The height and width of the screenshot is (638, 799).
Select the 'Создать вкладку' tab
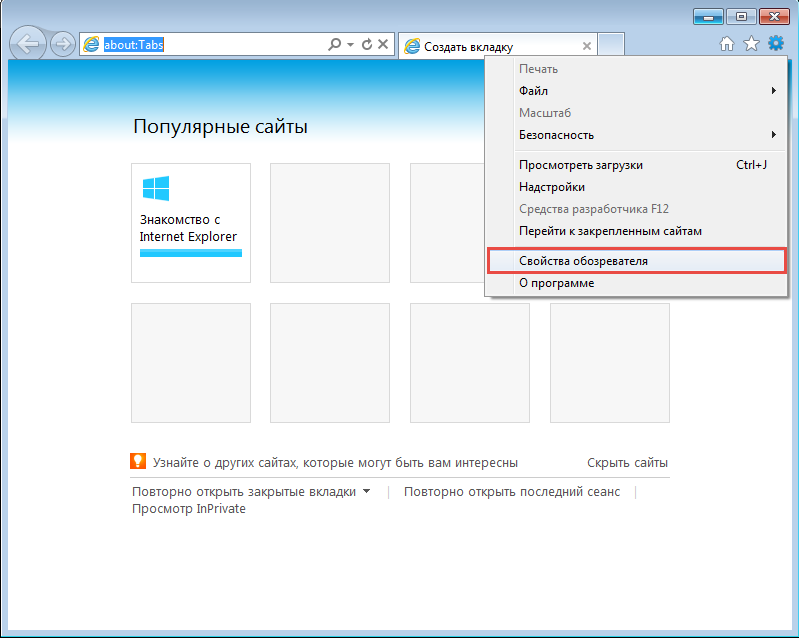coord(497,46)
